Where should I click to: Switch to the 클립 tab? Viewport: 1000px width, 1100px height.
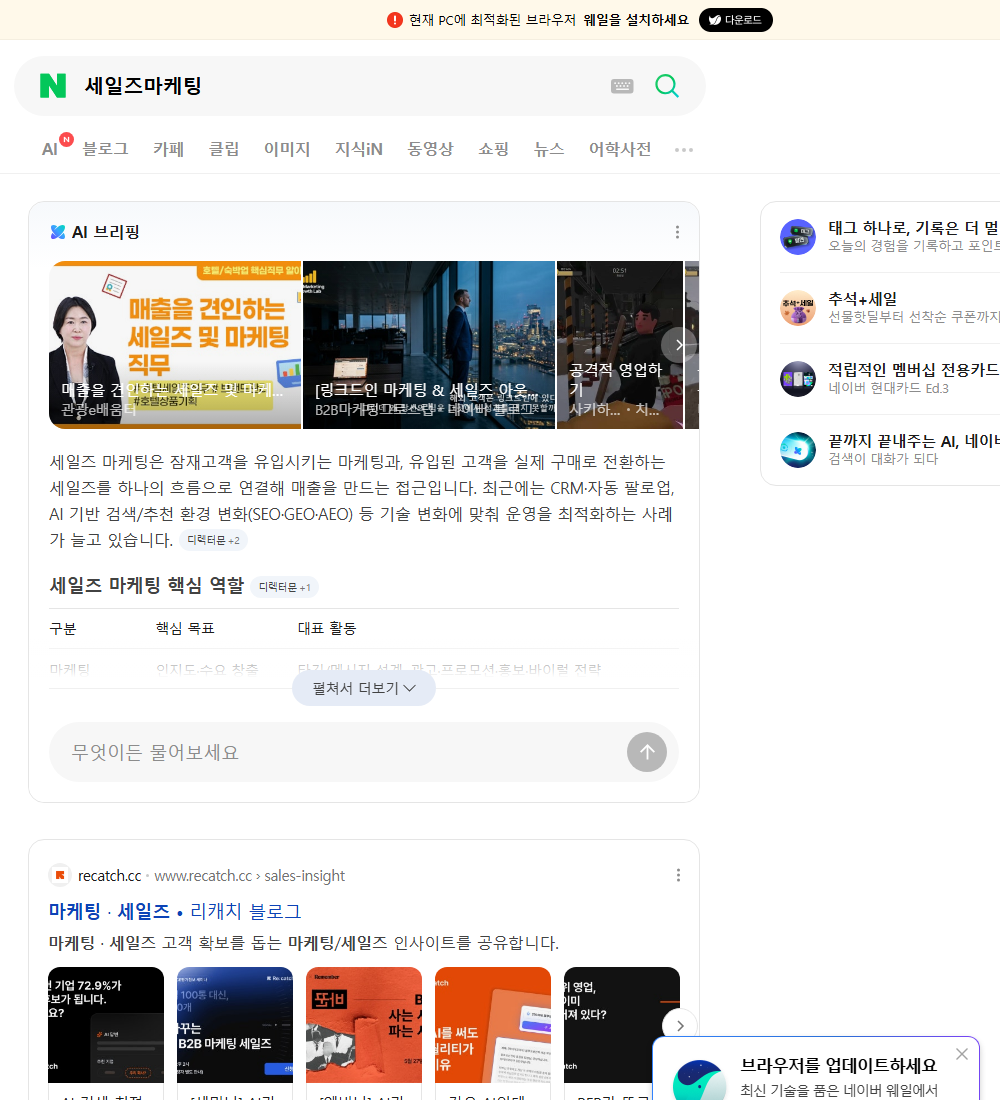coord(224,149)
